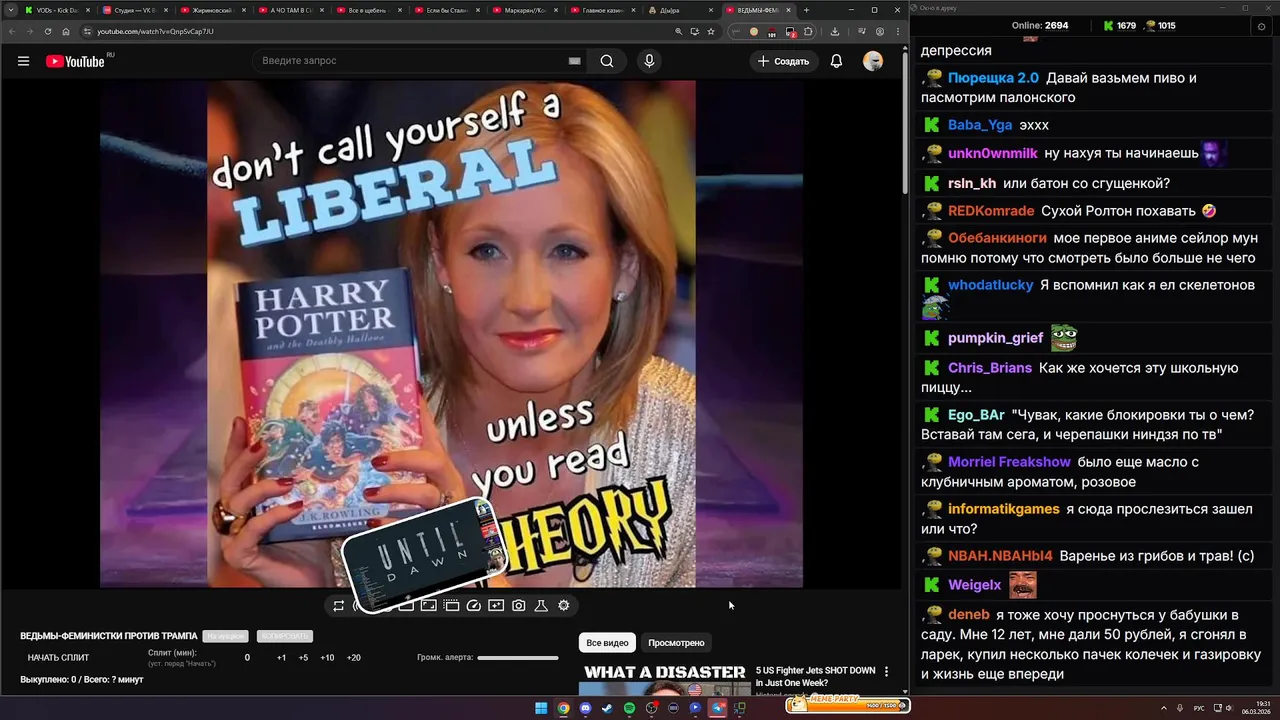Click the magnifier search button
Viewport: 1280px width, 720px height.
coord(607,61)
